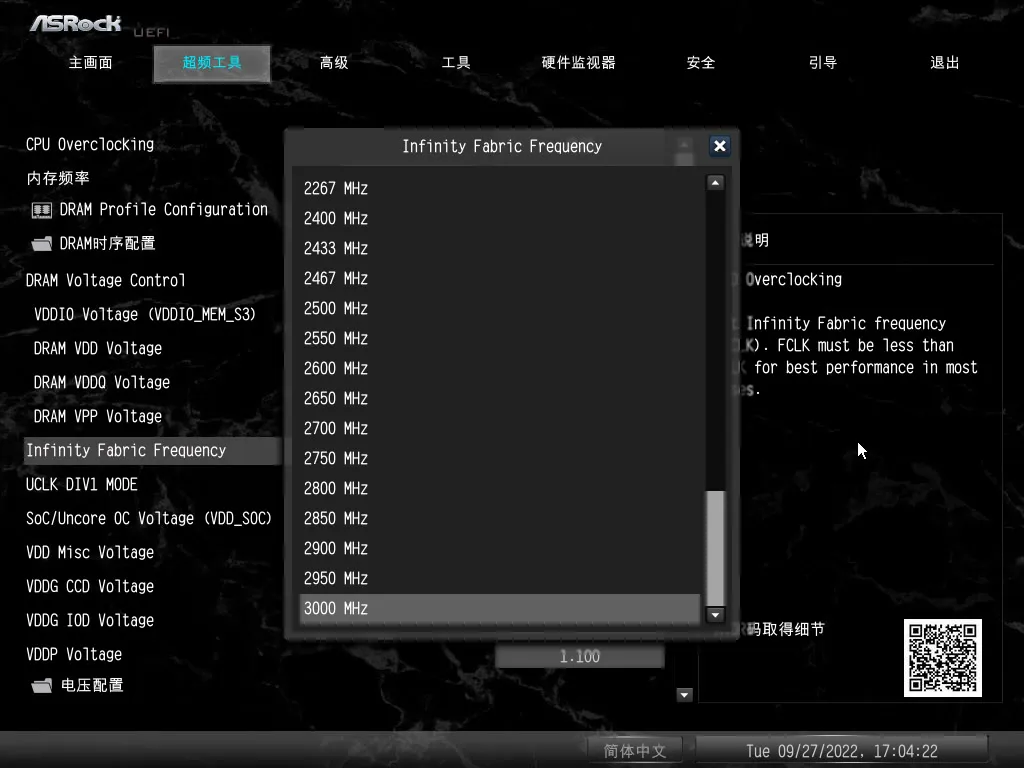
Task: Select 2700 MHz frequency option
Action: 500,429
